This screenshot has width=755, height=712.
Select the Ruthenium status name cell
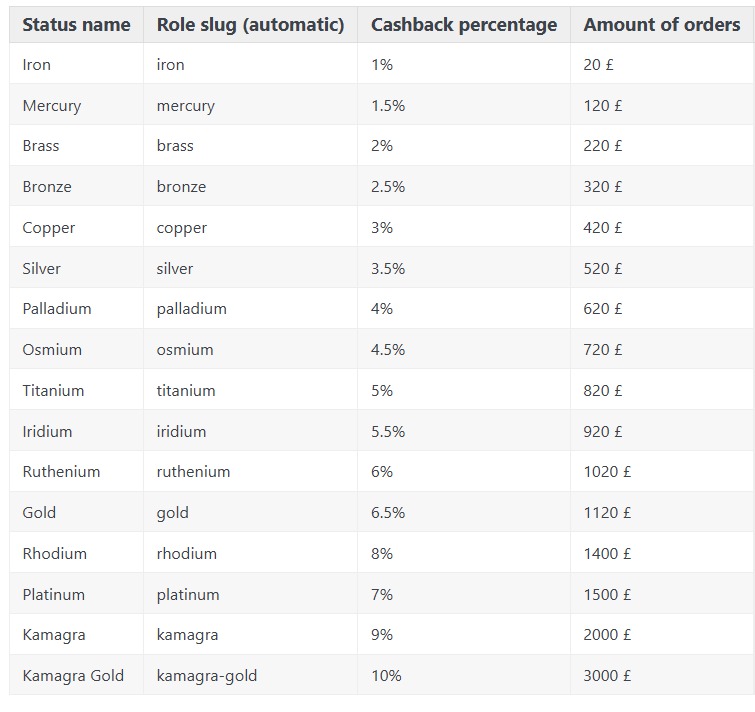(61, 472)
